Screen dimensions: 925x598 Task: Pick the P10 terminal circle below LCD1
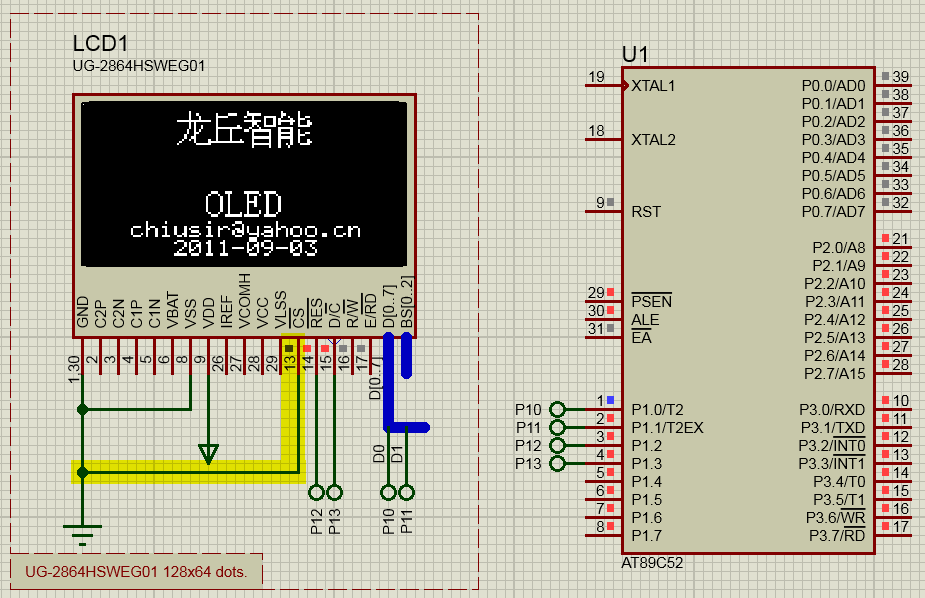coord(388,492)
